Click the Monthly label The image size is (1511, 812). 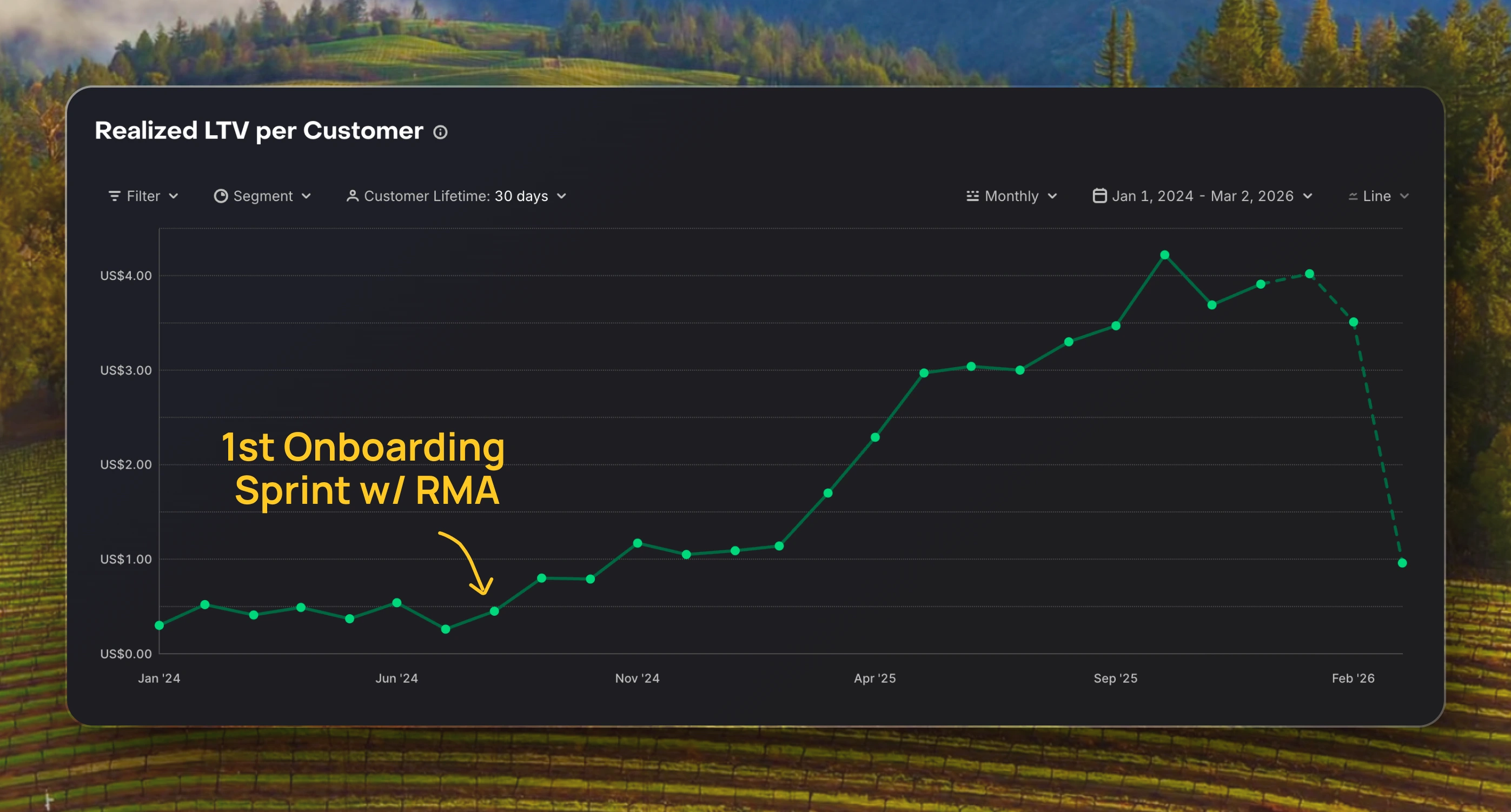click(1011, 196)
